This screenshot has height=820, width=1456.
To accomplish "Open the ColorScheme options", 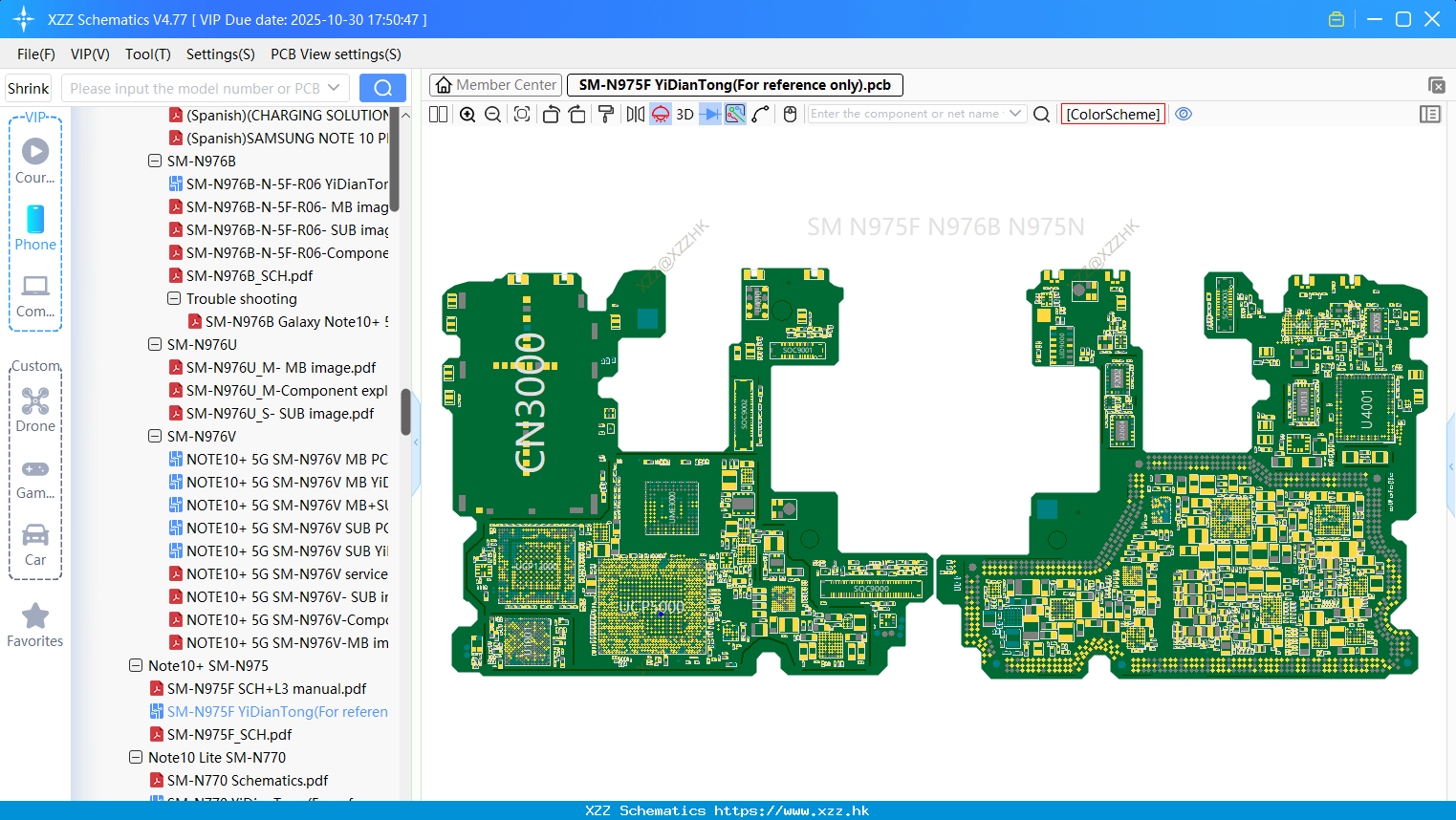I will pyautogui.click(x=1113, y=114).
